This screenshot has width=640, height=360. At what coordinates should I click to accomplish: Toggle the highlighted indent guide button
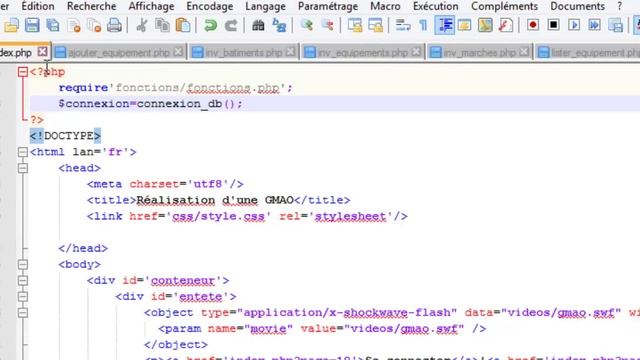click(444, 25)
